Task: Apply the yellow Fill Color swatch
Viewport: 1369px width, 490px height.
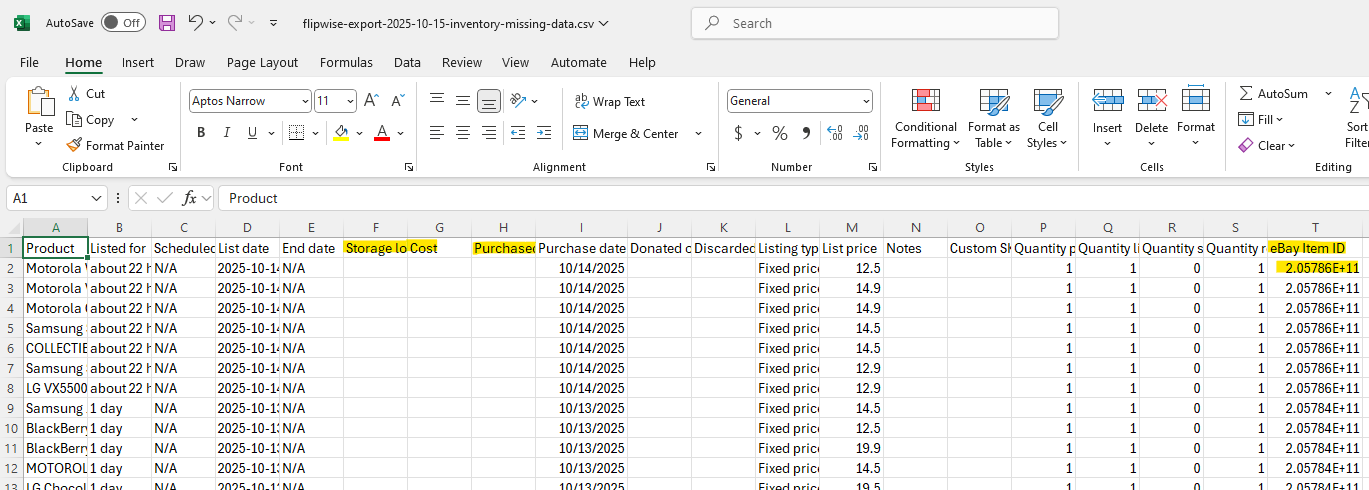Action: tap(342, 133)
